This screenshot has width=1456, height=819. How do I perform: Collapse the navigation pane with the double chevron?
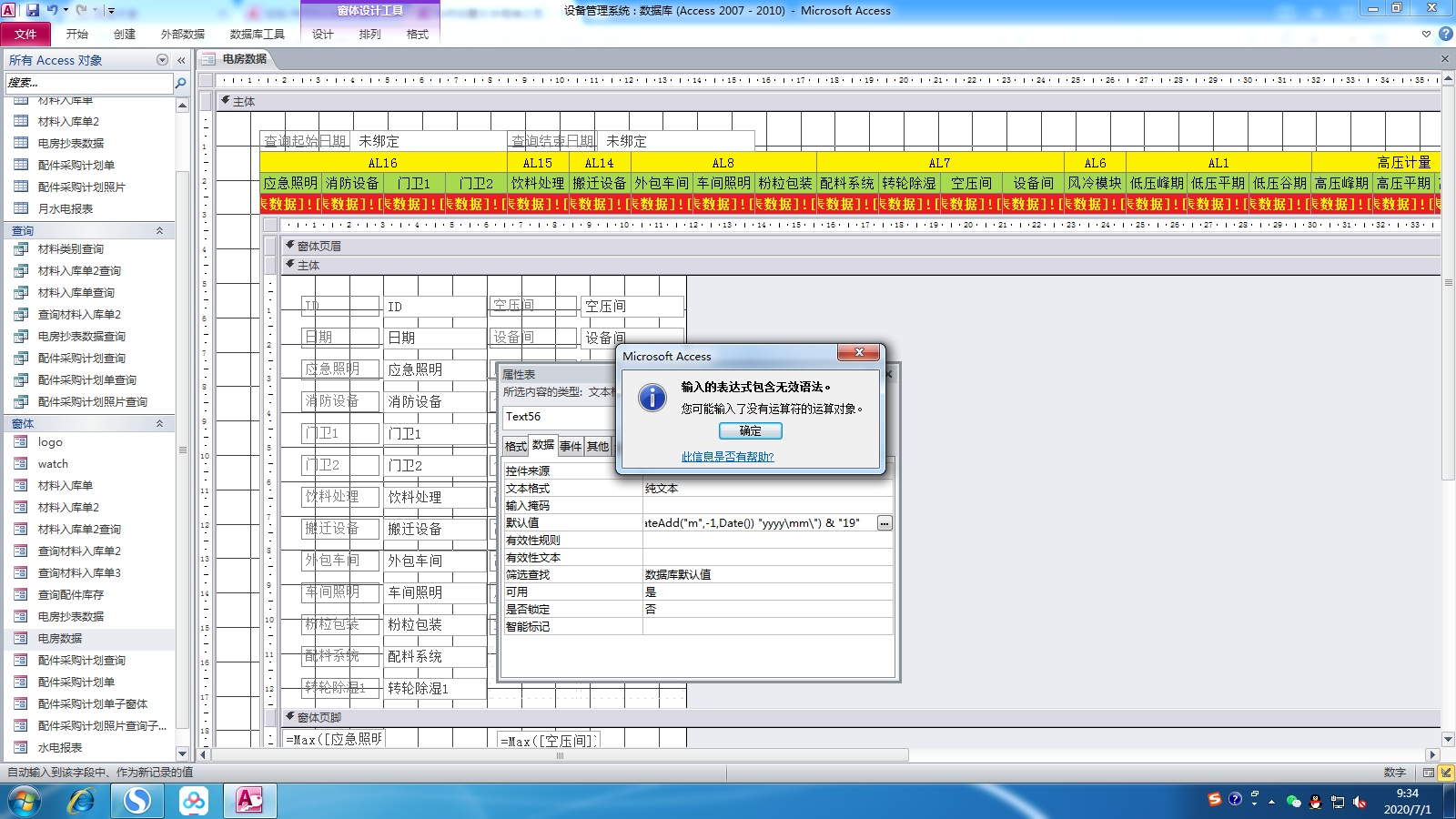[181, 60]
